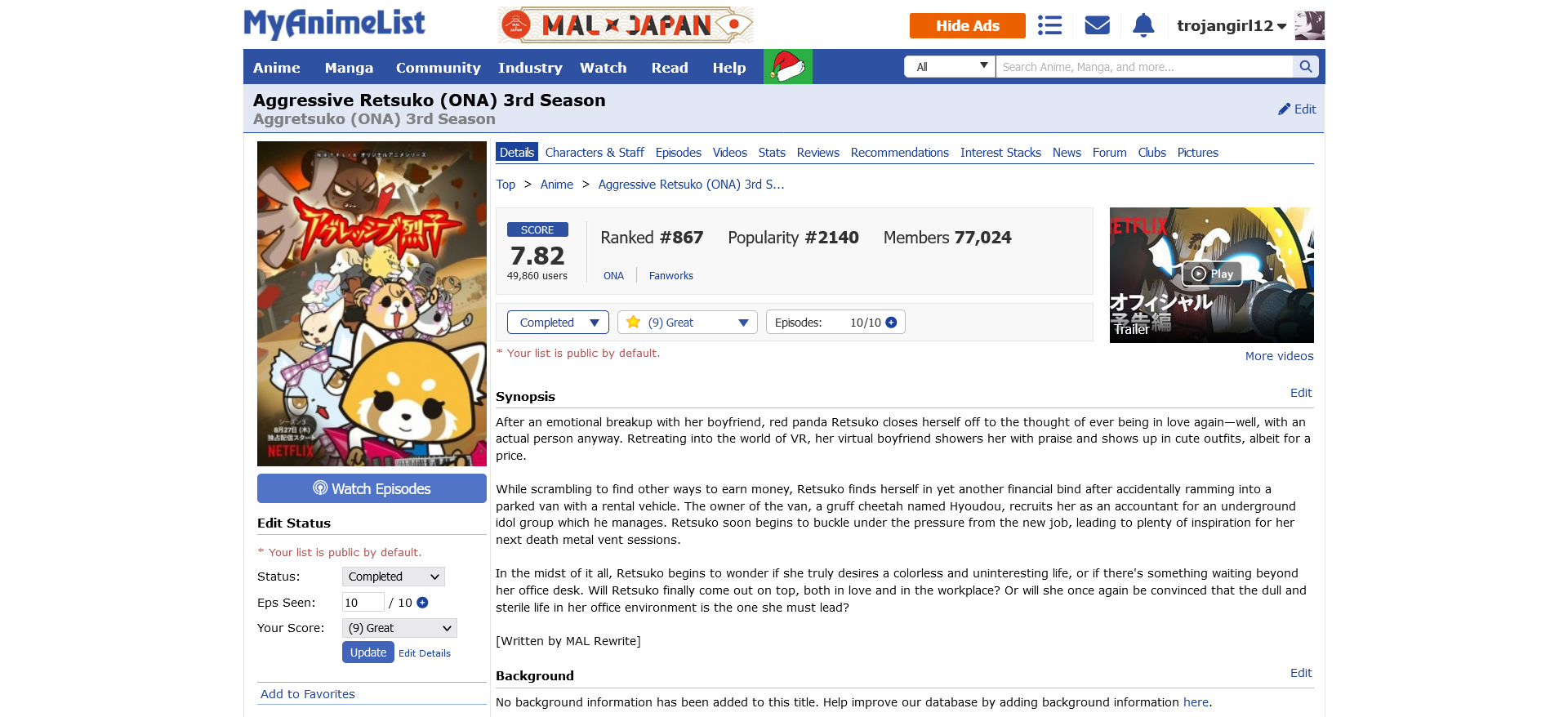Screen dimensions: 1568x717
Task: Switch to the Stats tab
Action: click(x=772, y=153)
